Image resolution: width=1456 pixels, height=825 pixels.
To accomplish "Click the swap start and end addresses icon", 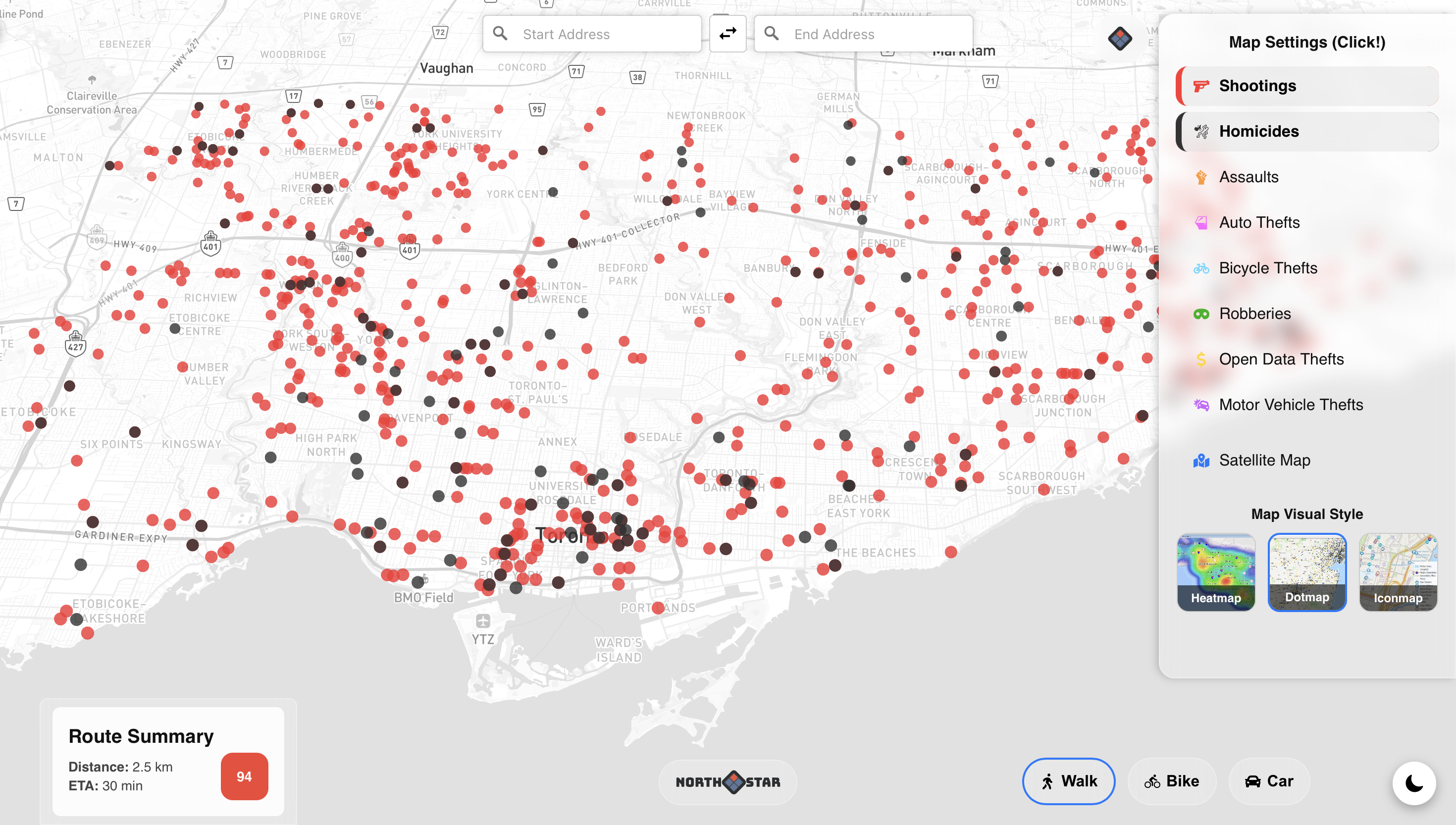I will [728, 34].
